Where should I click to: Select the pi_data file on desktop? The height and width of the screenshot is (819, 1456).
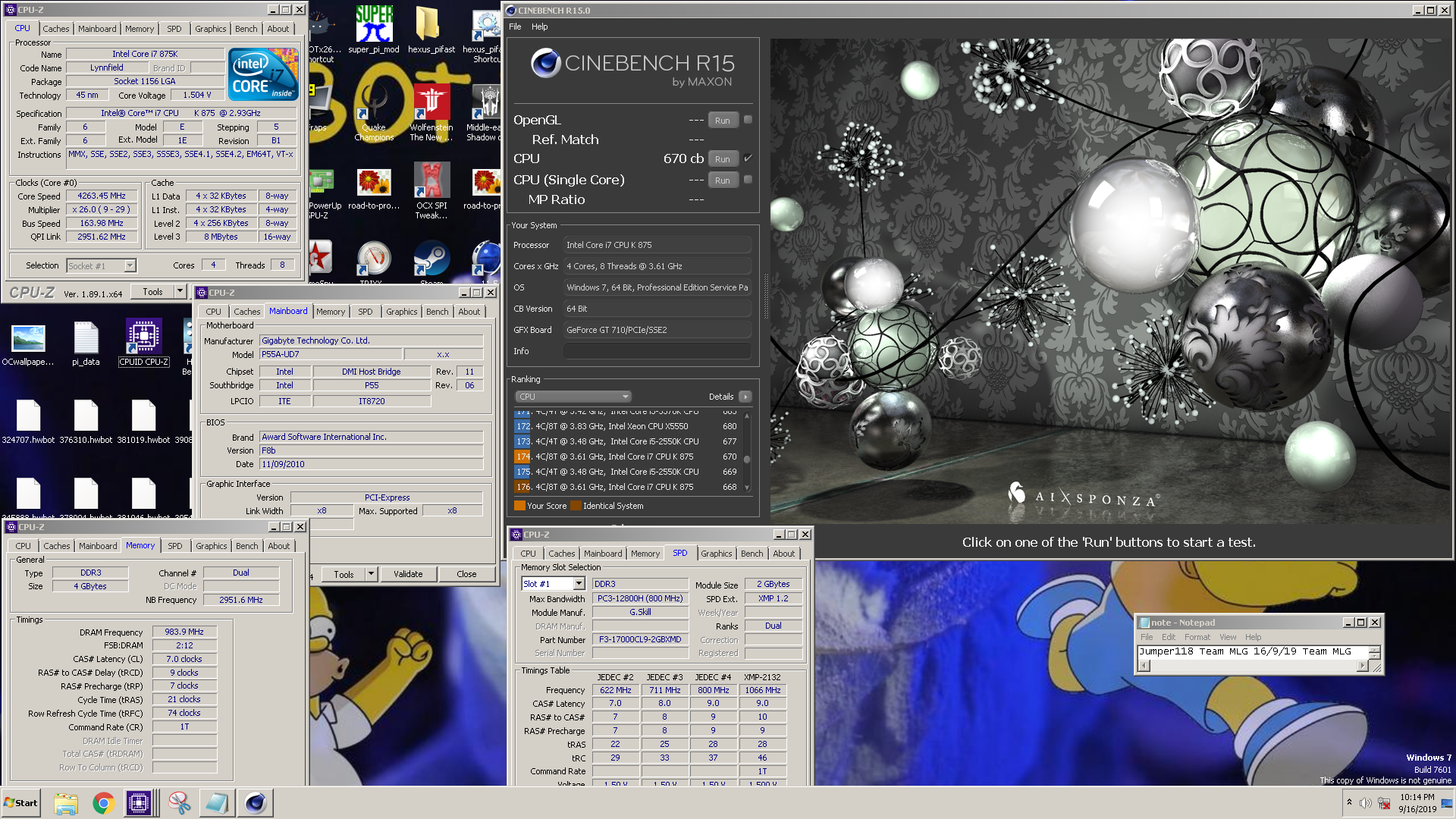pos(86,344)
